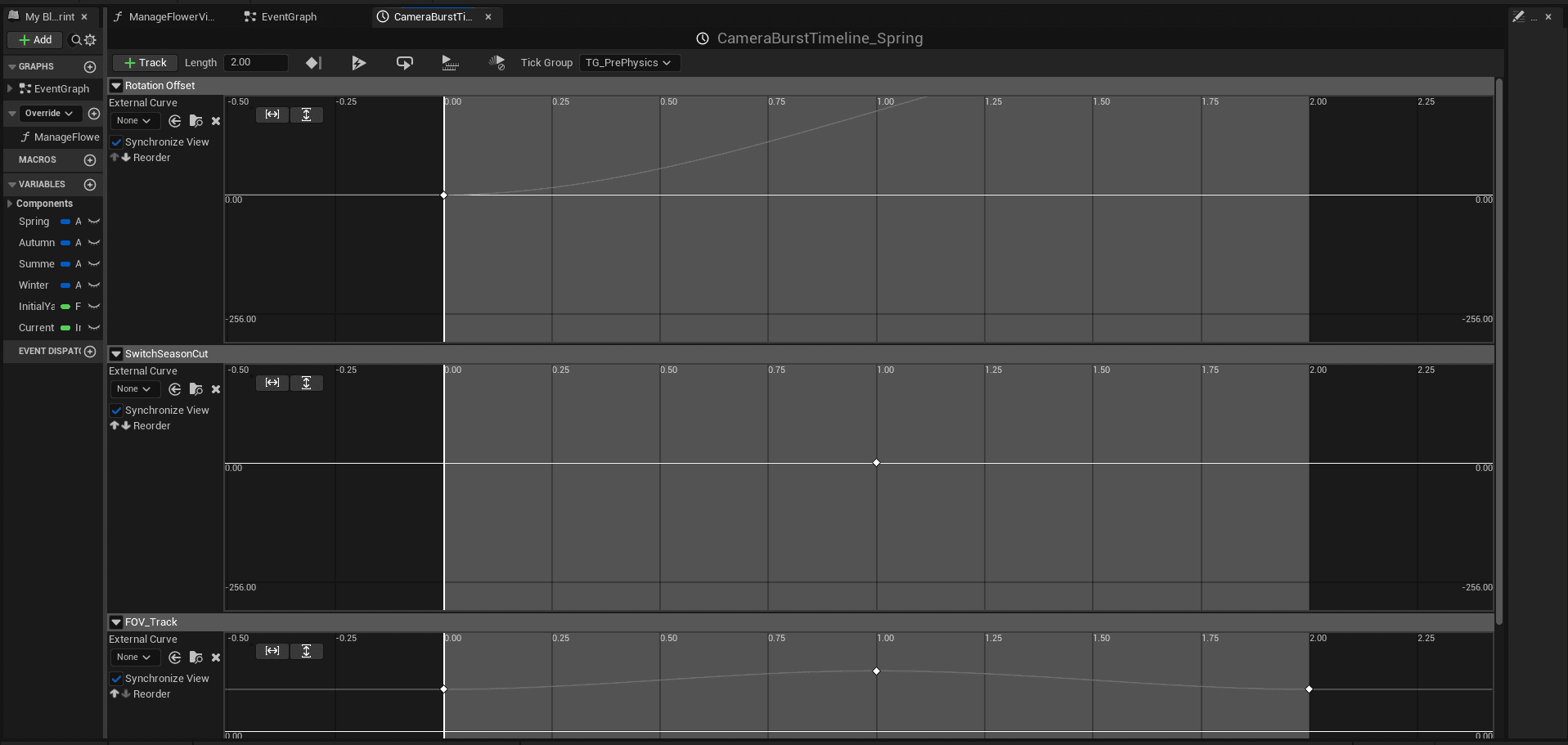
Task: Clear the FOV_Track external curve with the X icon
Action: (x=215, y=657)
